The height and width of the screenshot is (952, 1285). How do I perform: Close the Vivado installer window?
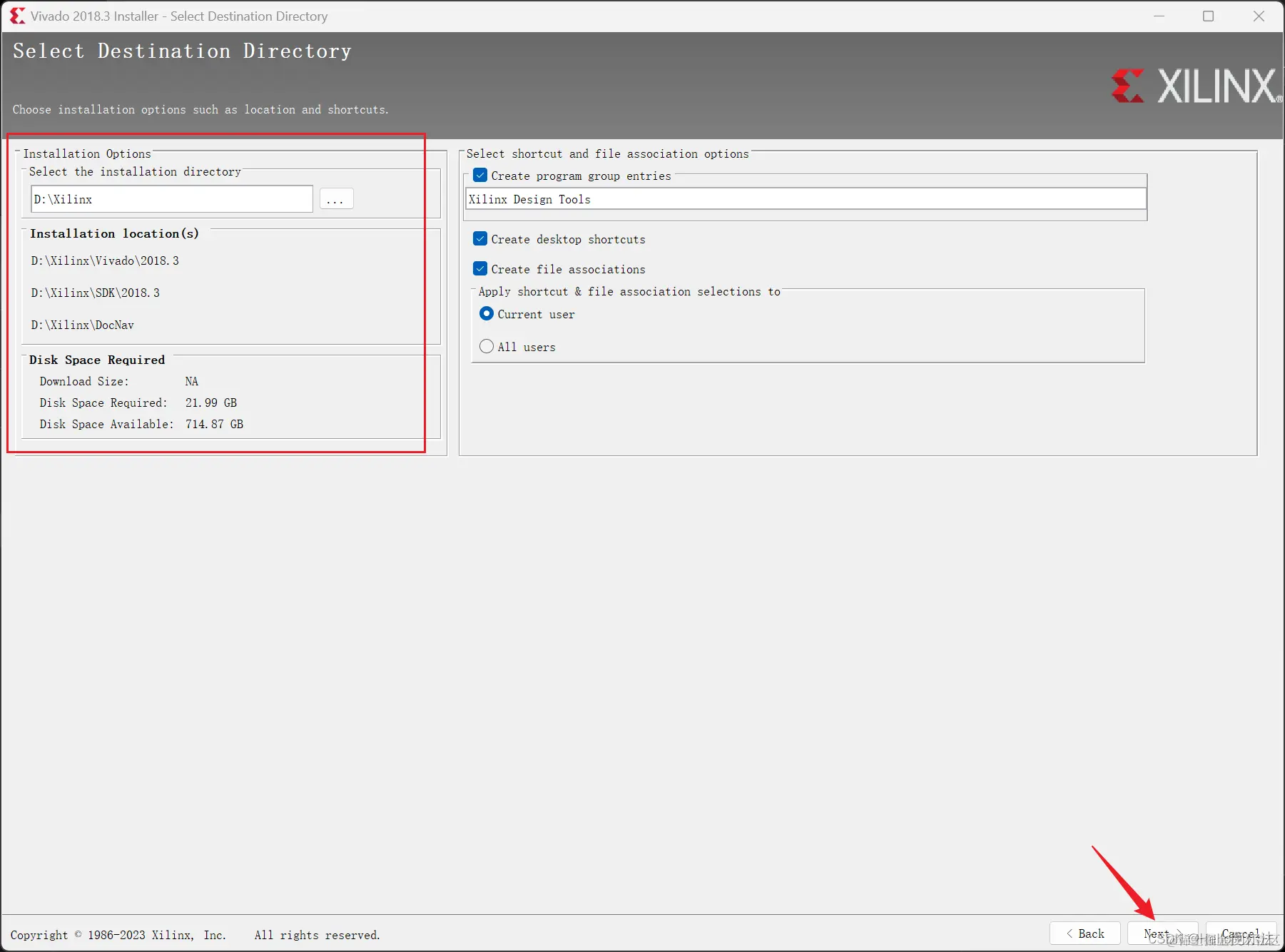(x=1259, y=16)
